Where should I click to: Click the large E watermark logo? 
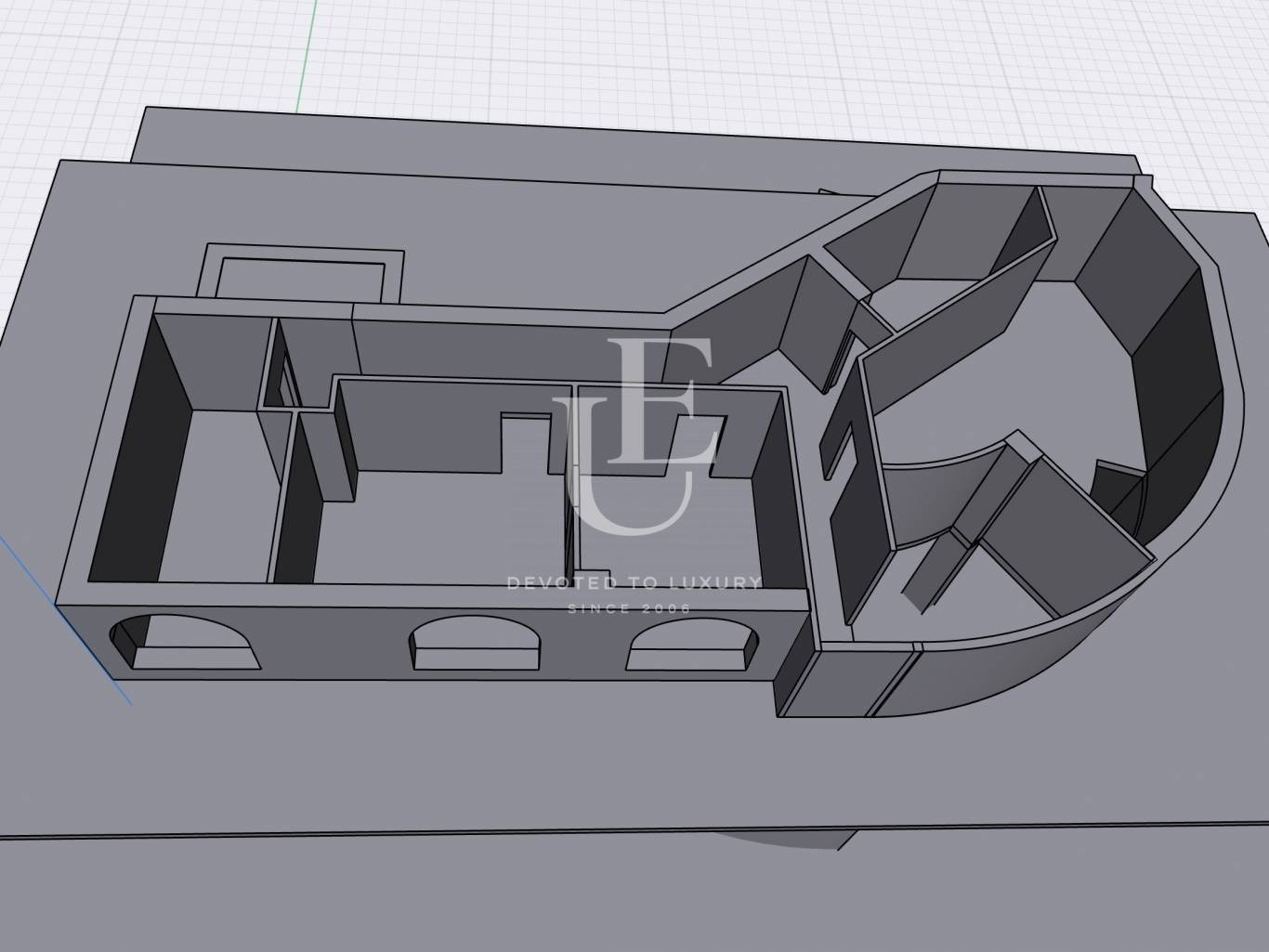point(661,402)
